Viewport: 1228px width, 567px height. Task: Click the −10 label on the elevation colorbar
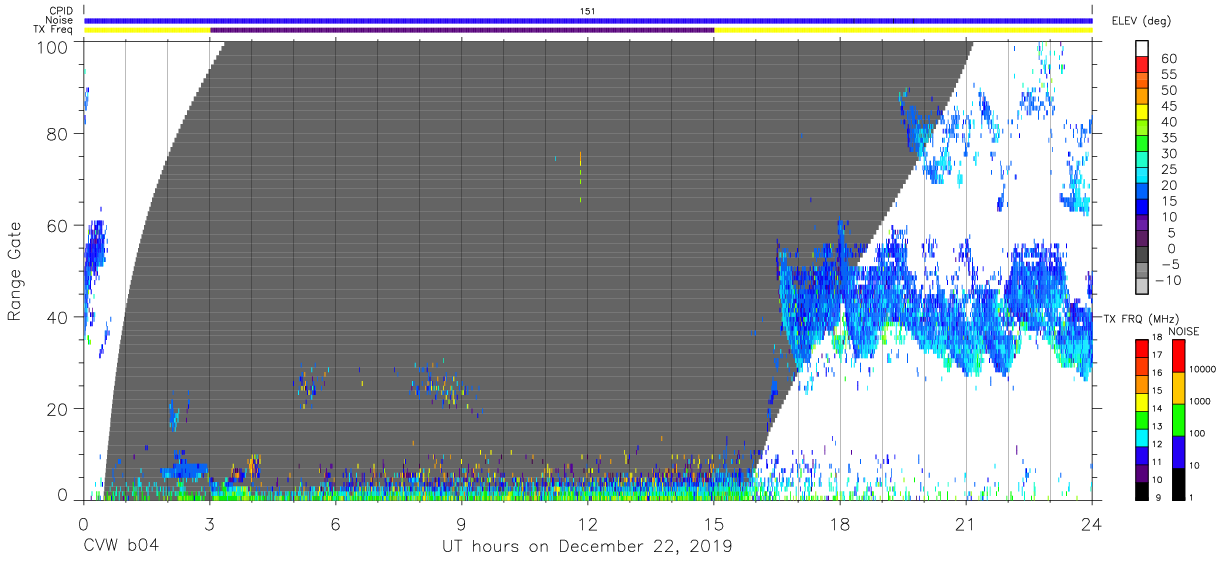click(x=1169, y=280)
